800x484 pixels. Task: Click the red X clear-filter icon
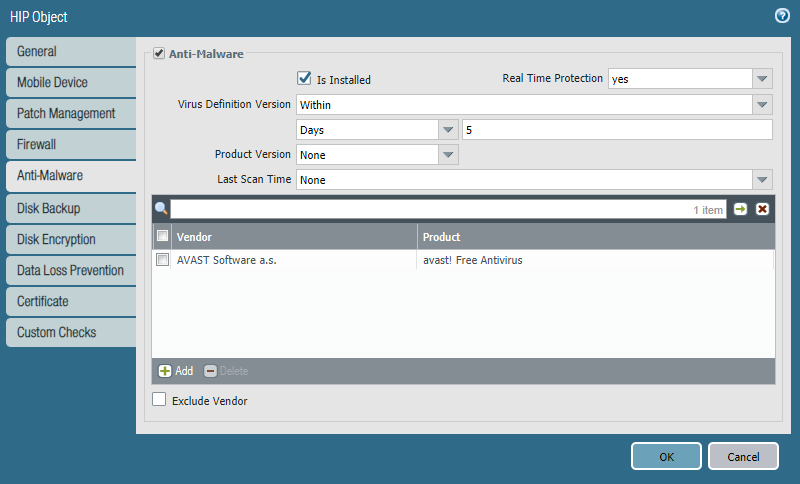tap(762, 209)
